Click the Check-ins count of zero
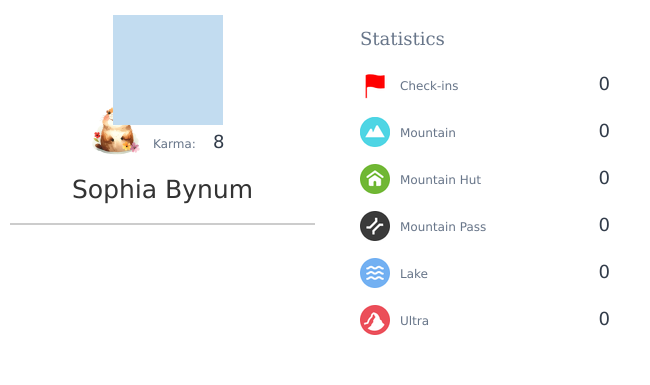This screenshot has width=650, height=385. (604, 84)
